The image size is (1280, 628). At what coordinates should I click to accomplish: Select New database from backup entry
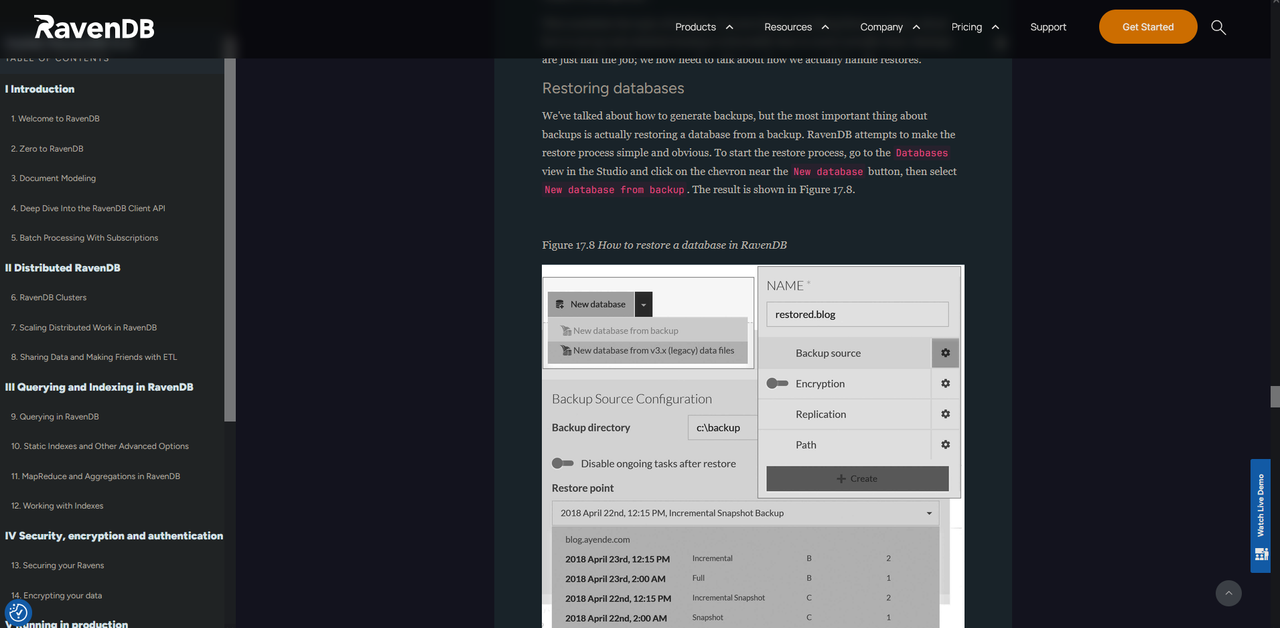click(648, 330)
